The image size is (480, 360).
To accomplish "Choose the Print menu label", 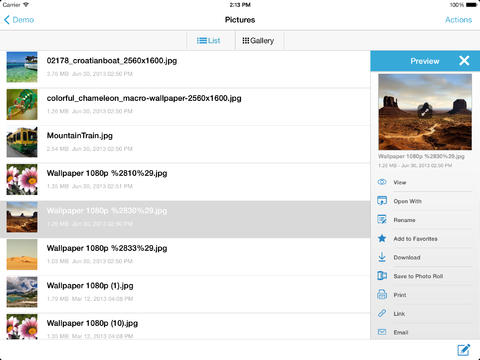I will [x=400, y=295].
